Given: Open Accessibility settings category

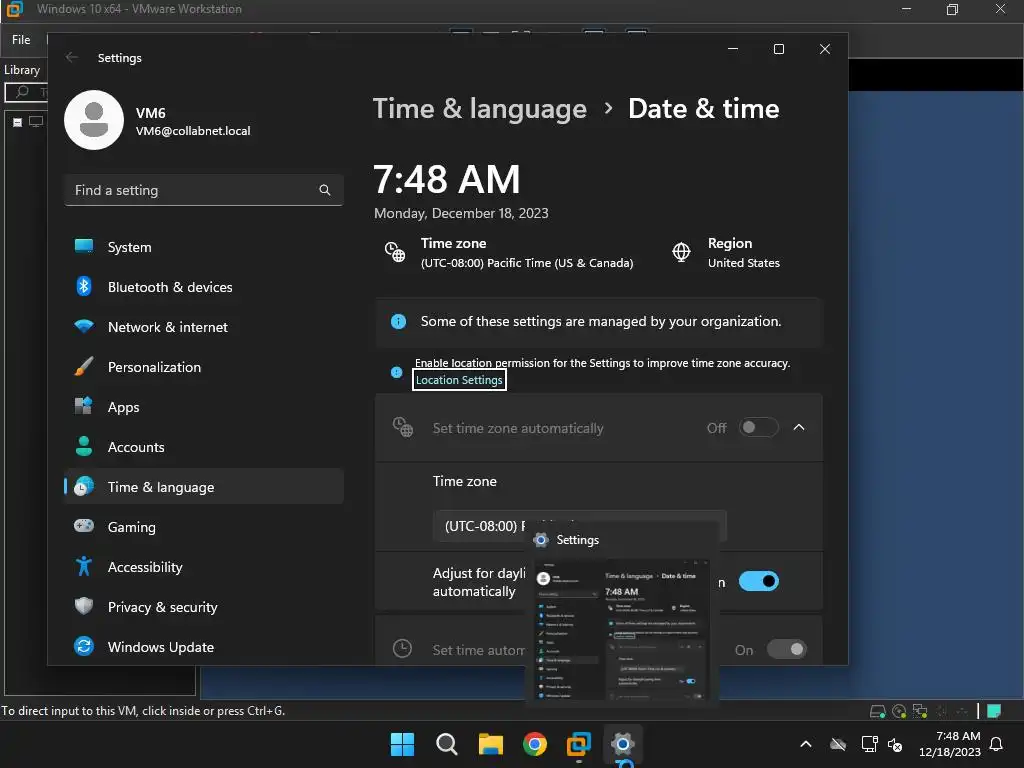Looking at the screenshot, I should click(204, 567).
